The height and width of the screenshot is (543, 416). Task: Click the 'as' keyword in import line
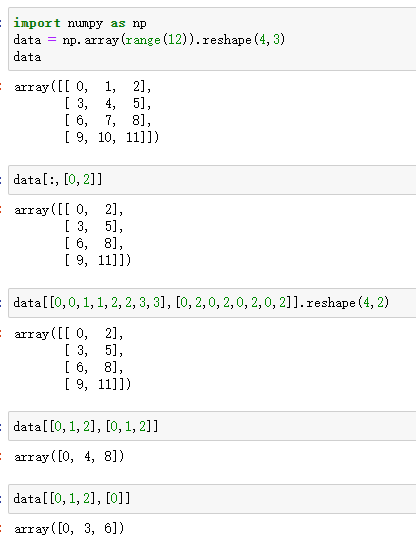pyautogui.click(x=118, y=24)
